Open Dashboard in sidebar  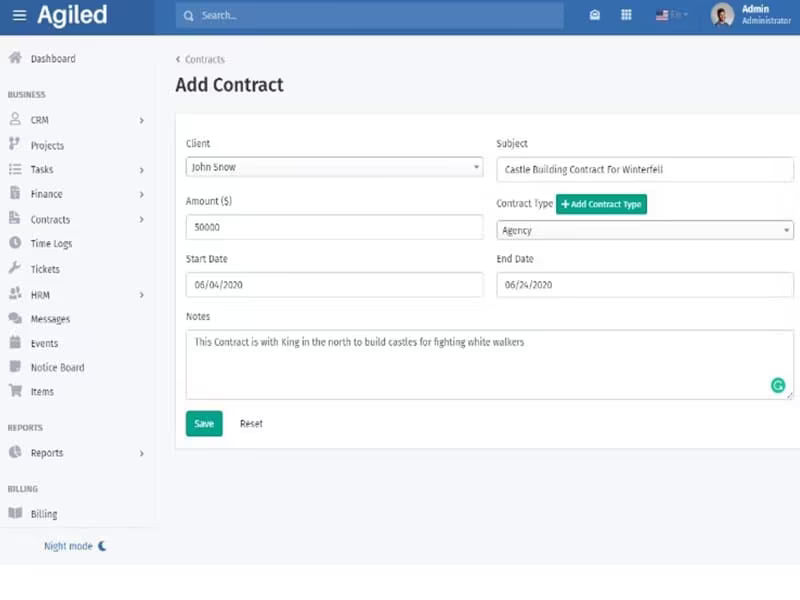53,59
